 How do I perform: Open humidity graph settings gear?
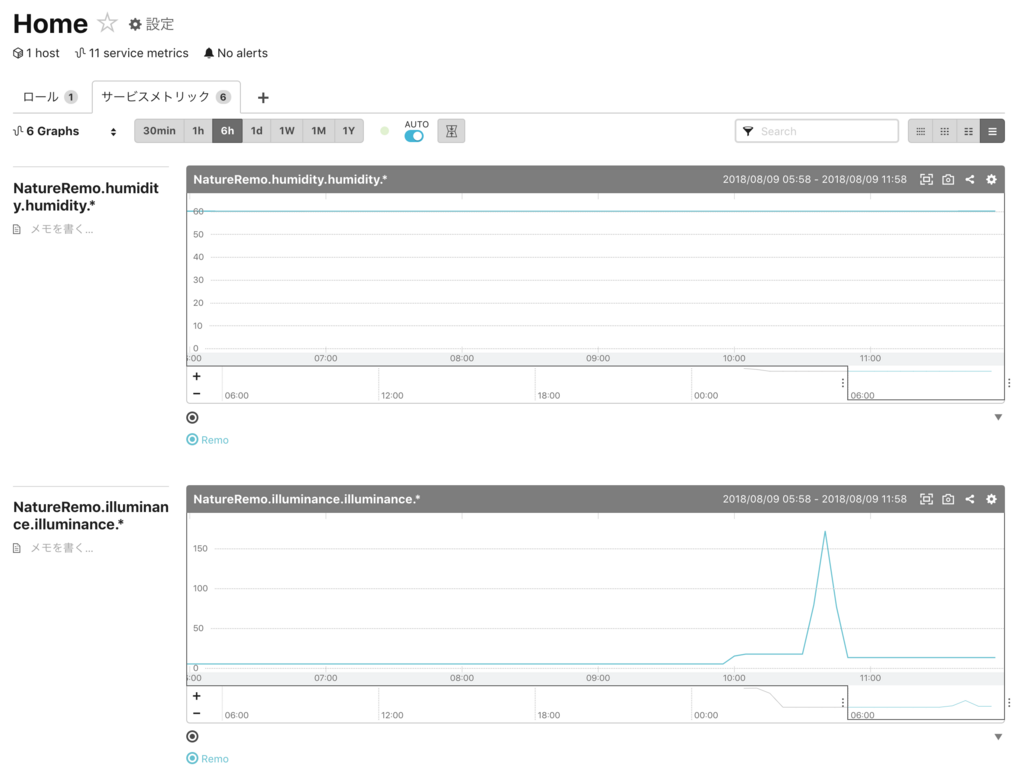(991, 179)
